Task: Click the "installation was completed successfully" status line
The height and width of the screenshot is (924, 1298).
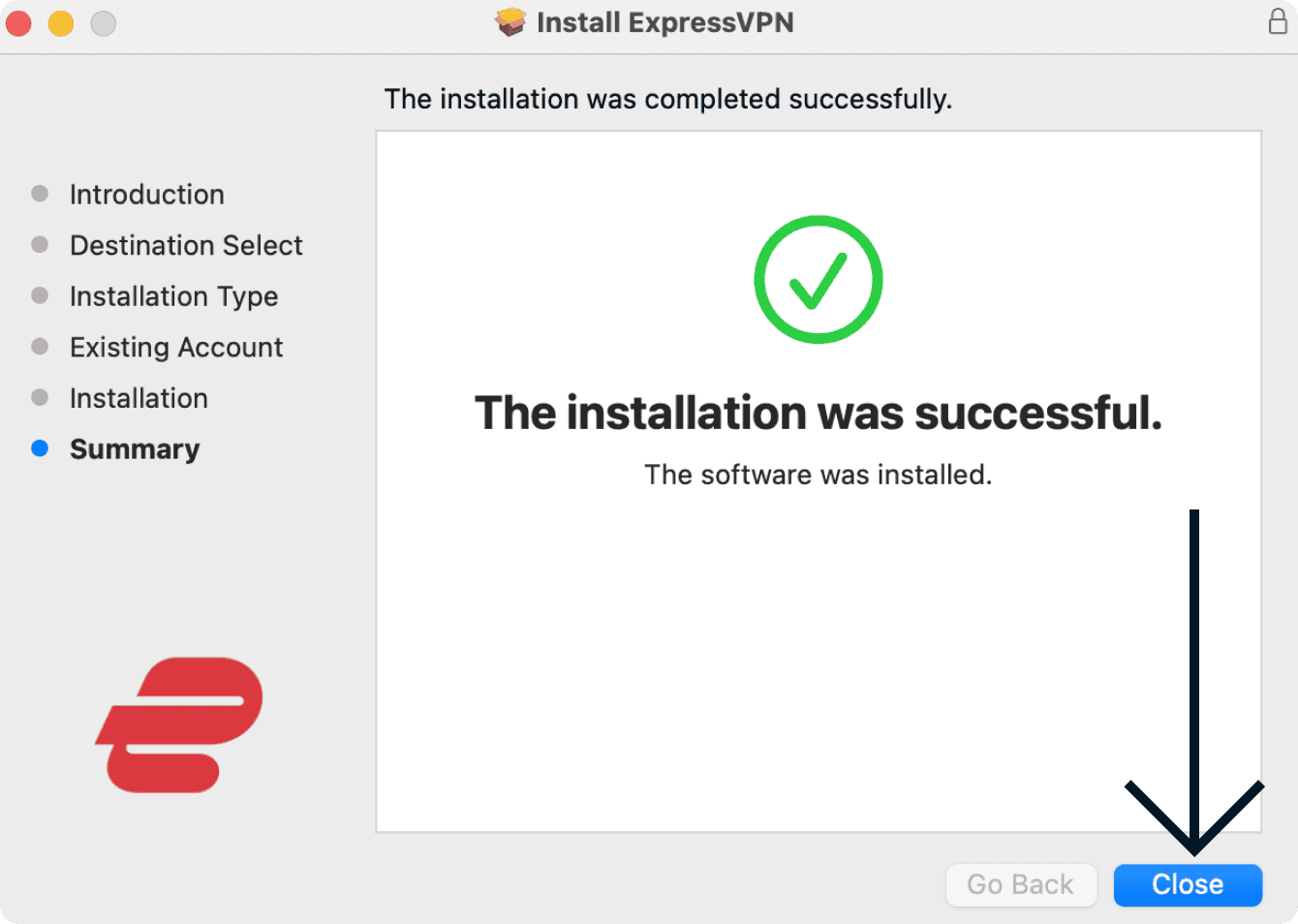Action: tap(667, 99)
